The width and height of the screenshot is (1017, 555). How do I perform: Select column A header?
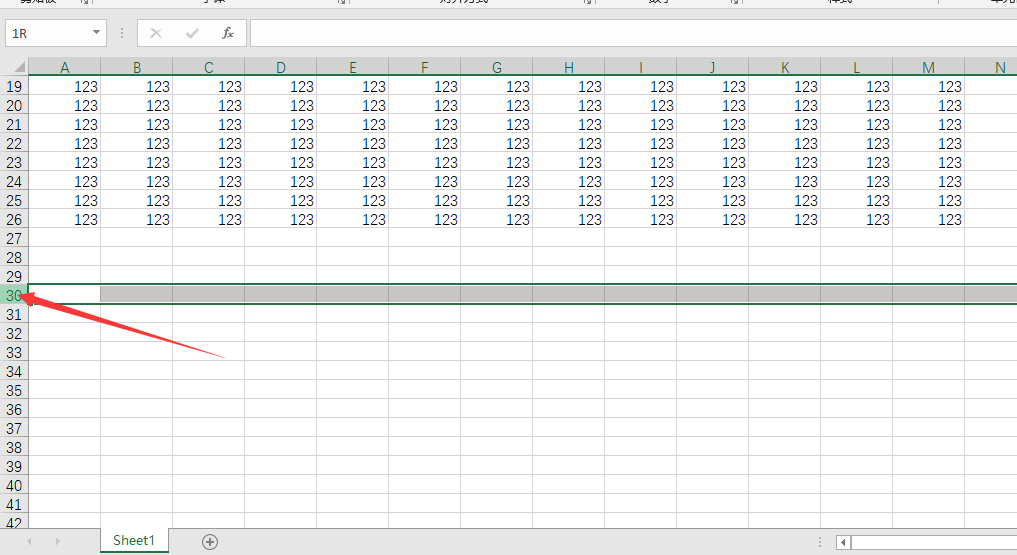(x=65, y=67)
